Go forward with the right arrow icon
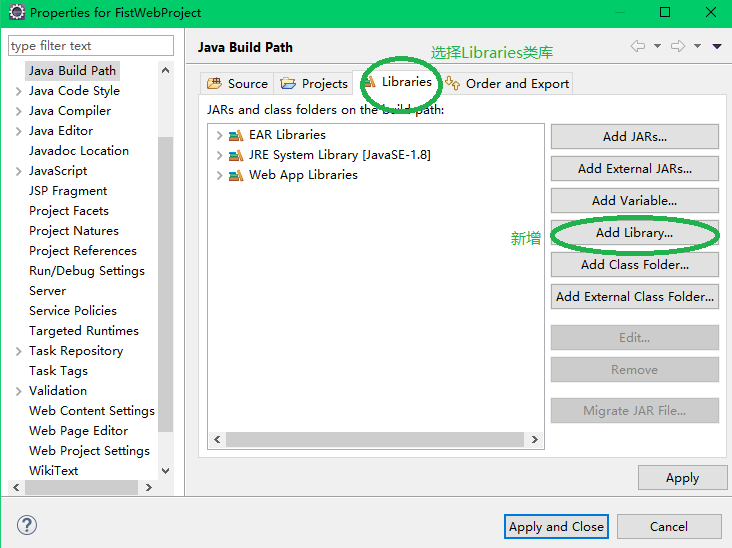Screen dimensions: 732x548 678,46
